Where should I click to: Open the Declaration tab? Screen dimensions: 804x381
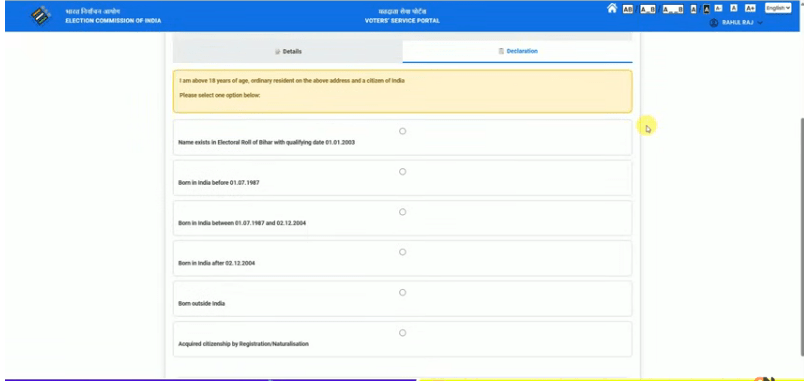point(517,51)
